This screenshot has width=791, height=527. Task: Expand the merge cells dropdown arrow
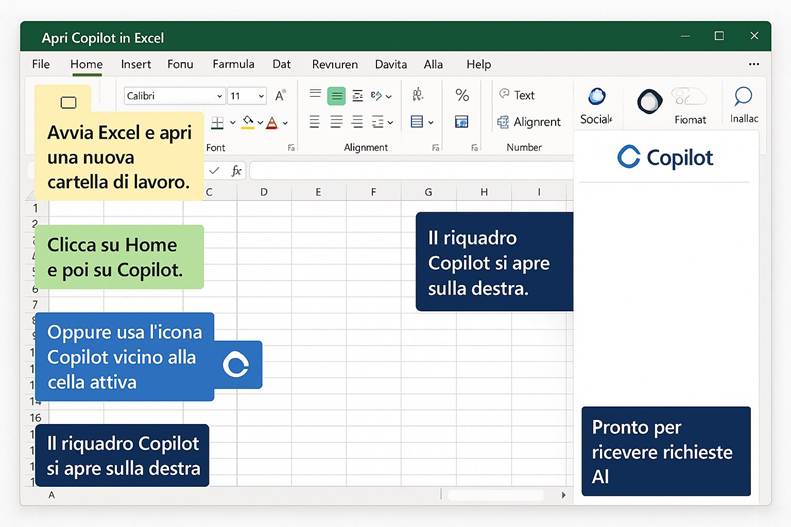(430, 123)
